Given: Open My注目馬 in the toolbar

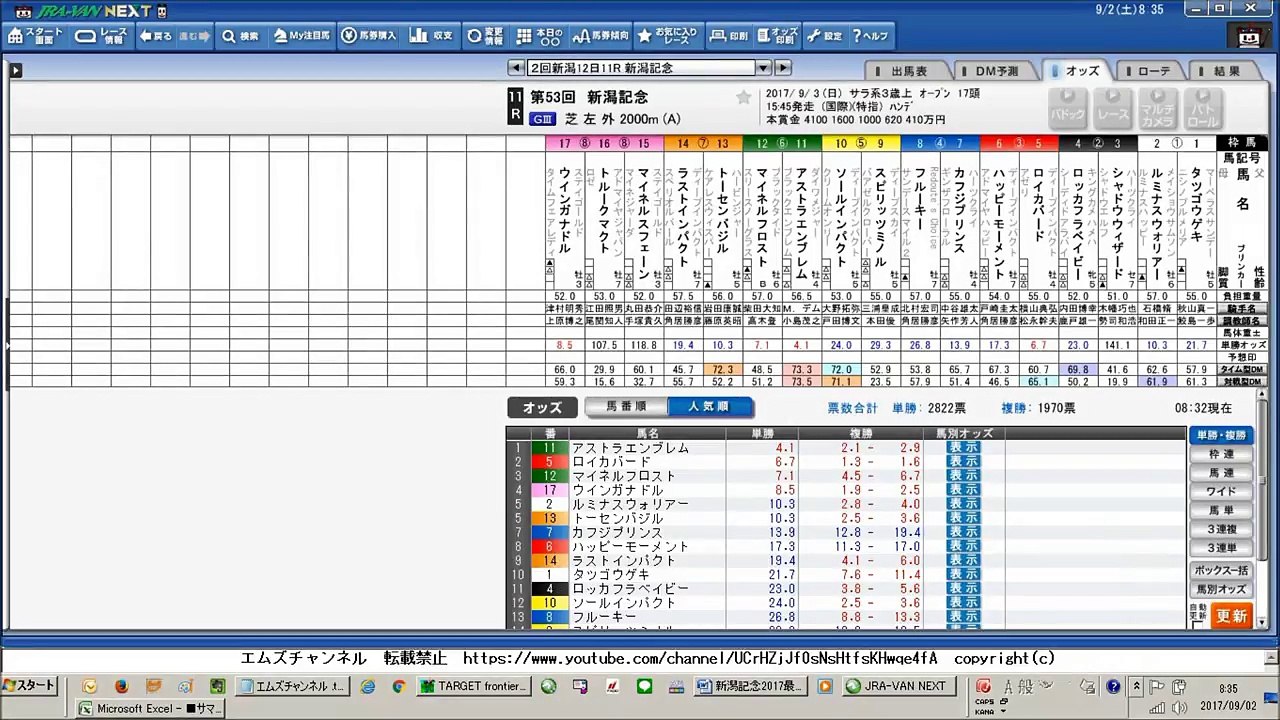Looking at the screenshot, I should pos(301,36).
